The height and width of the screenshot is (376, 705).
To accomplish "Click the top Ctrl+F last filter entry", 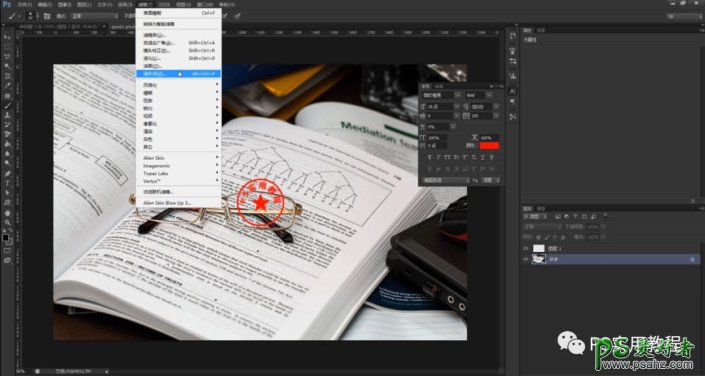I will click(x=179, y=13).
